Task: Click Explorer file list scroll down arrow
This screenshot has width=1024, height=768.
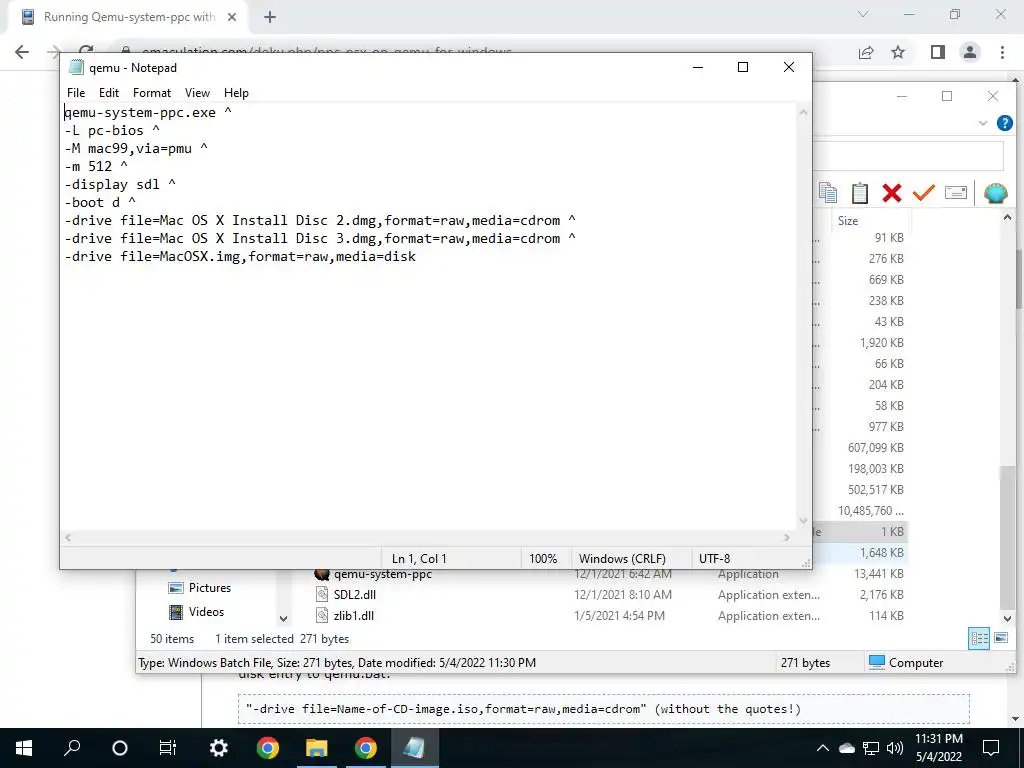Action: 1007,618
